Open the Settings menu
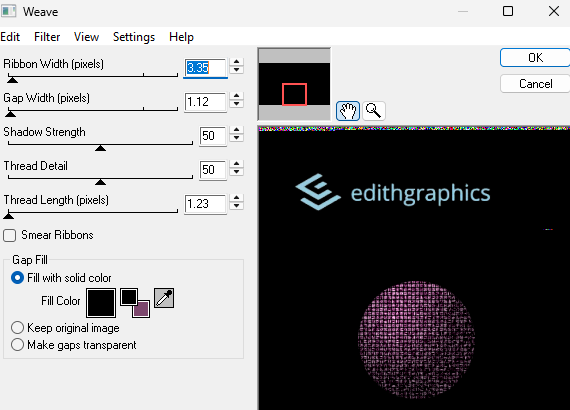Viewport: 570px width, 410px height. pos(134,37)
